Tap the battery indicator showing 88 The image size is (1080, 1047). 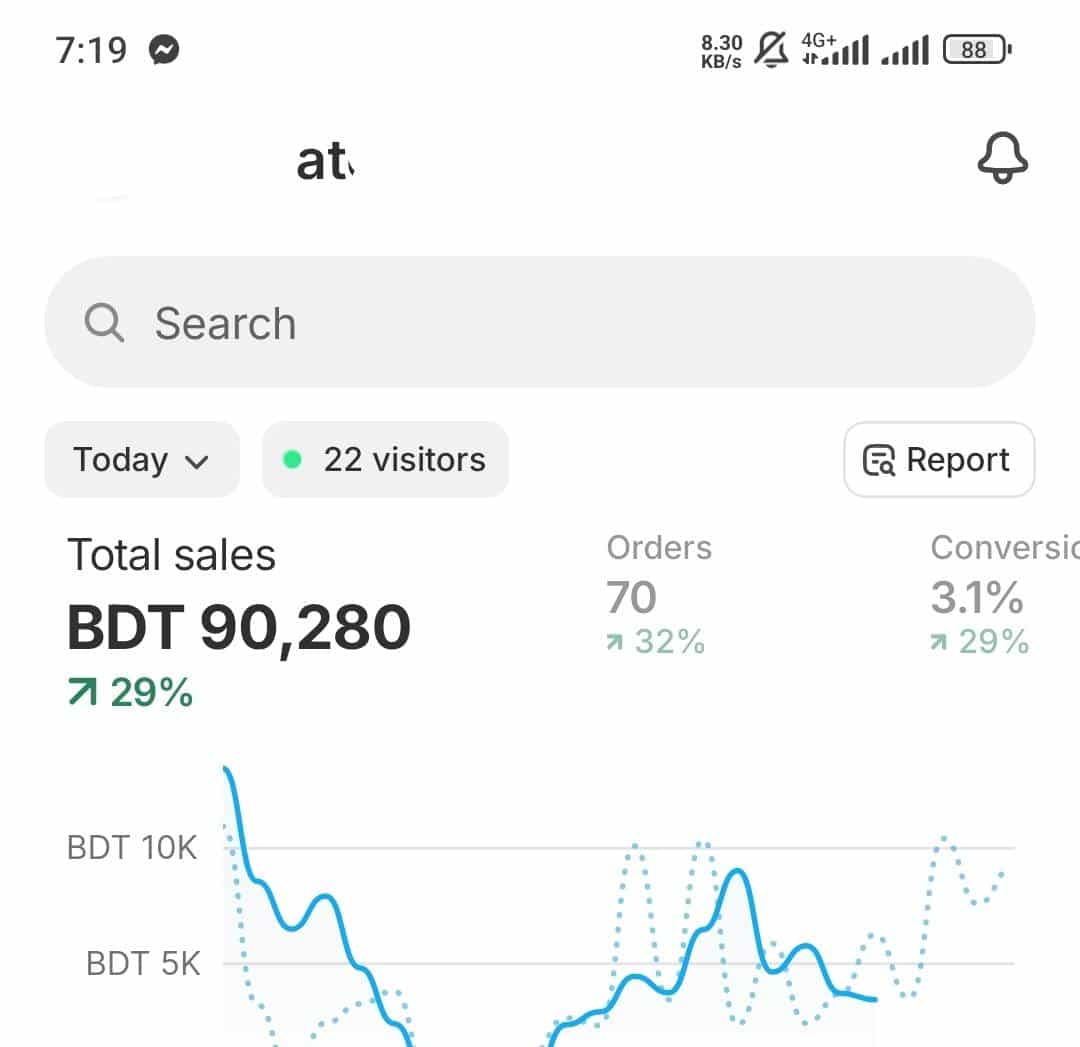click(977, 50)
